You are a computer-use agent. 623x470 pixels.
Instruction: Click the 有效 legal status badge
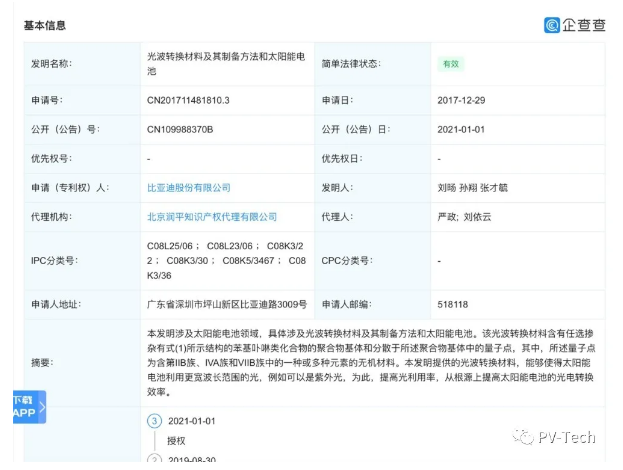[451, 64]
